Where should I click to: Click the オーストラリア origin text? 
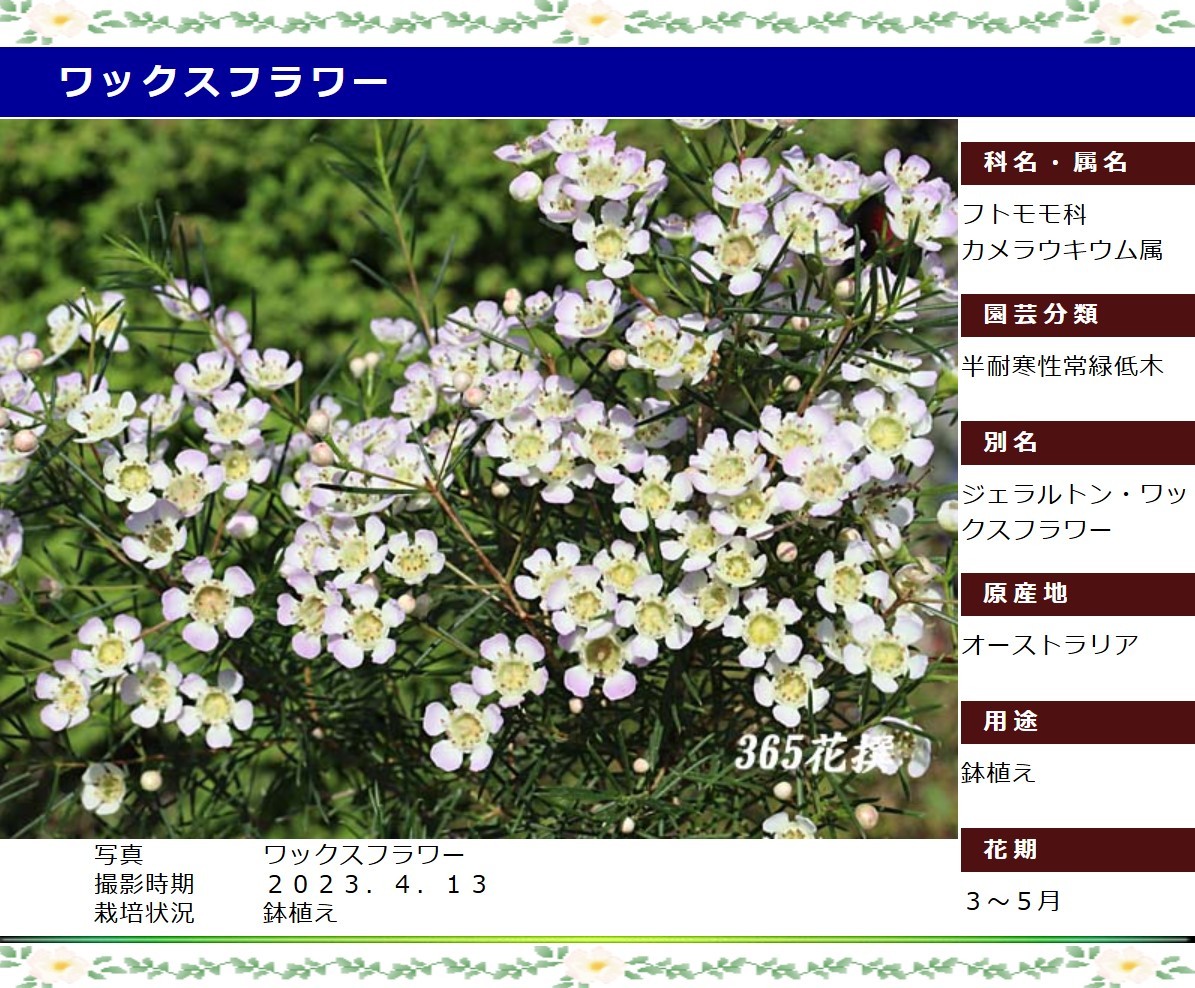(1050, 646)
